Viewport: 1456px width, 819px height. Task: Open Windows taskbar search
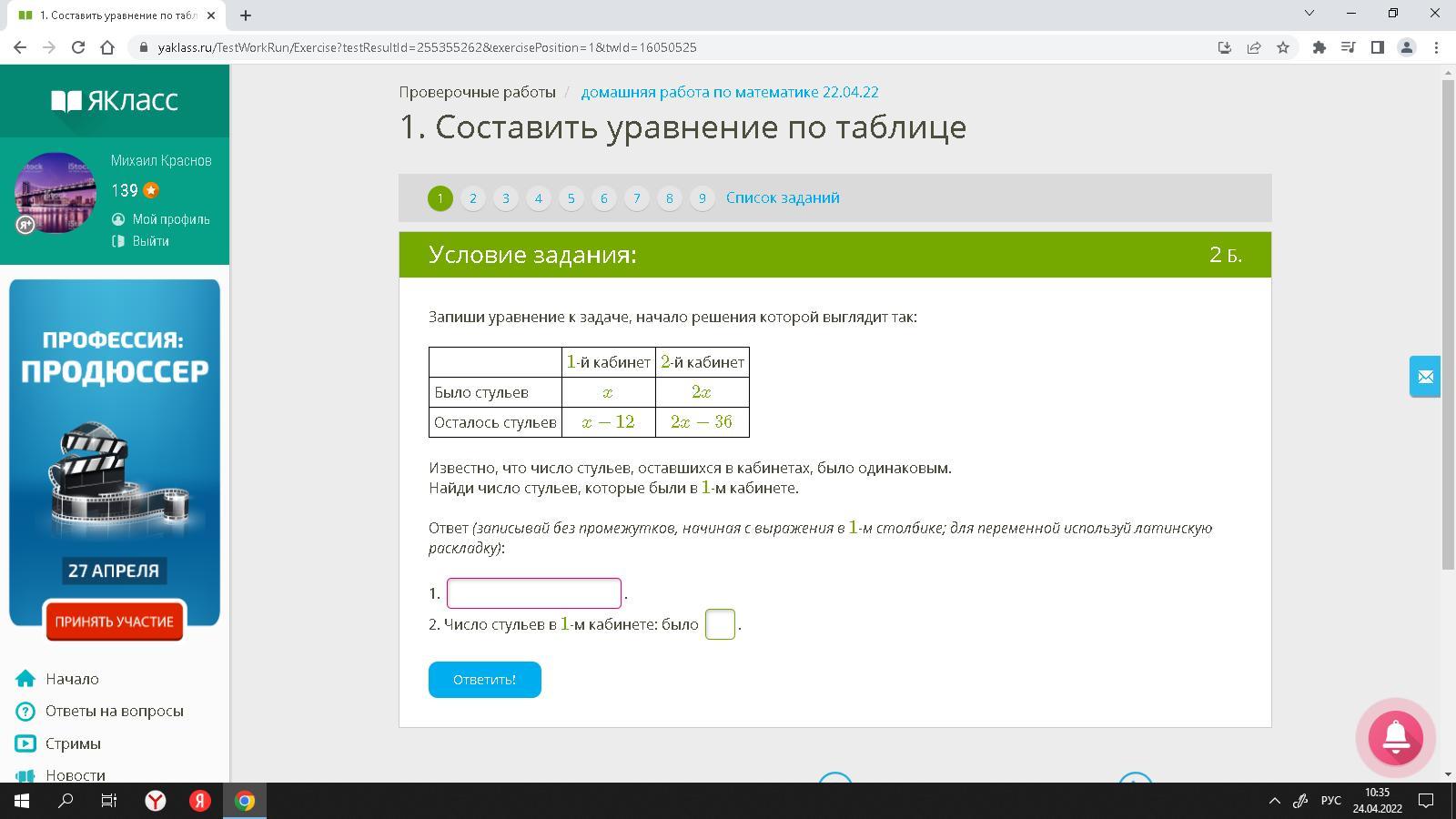[66, 801]
